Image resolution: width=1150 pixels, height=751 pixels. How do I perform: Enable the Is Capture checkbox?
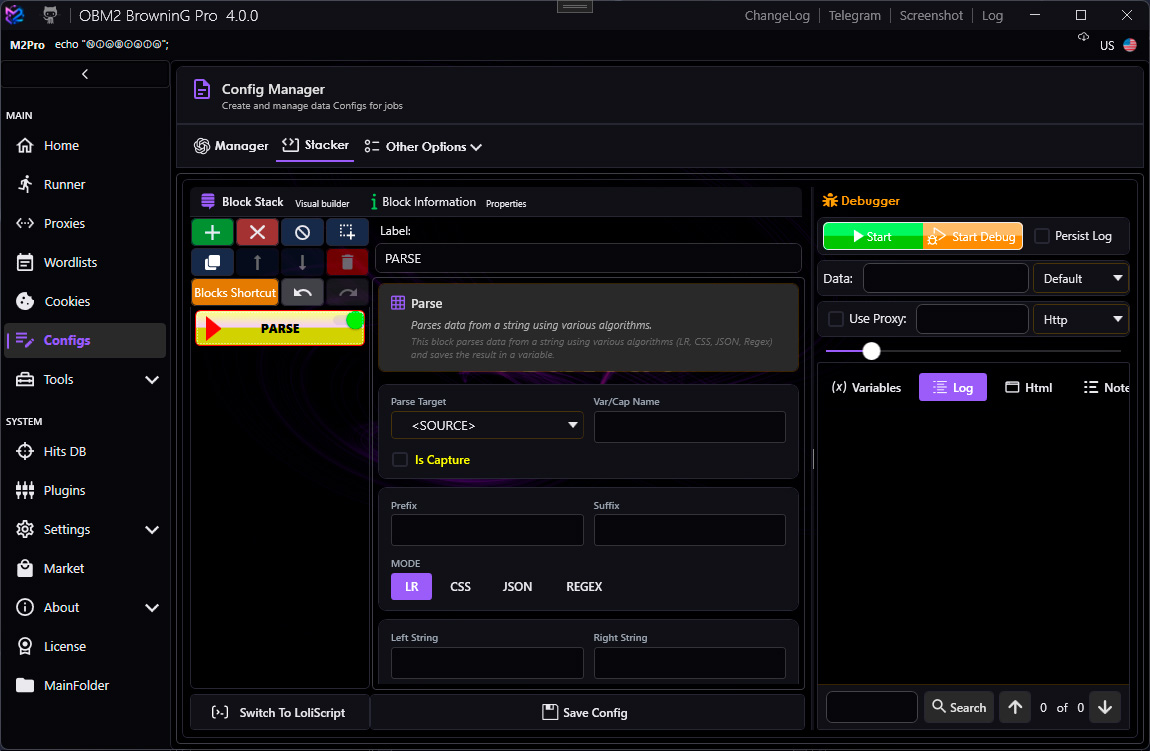400,460
